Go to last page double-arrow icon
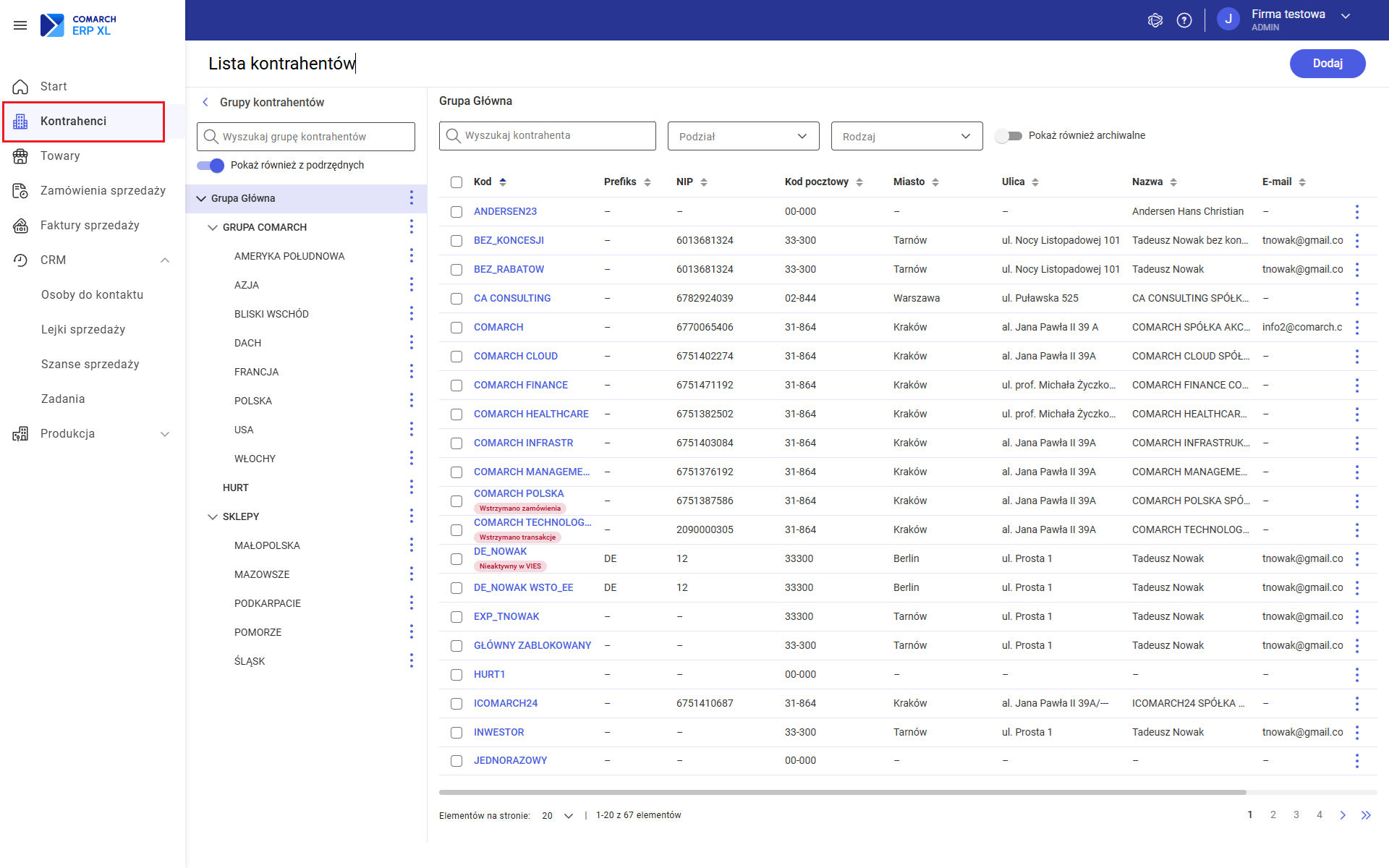Image resolution: width=1389 pixels, height=868 pixels. pyautogui.click(x=1366, y=815)
